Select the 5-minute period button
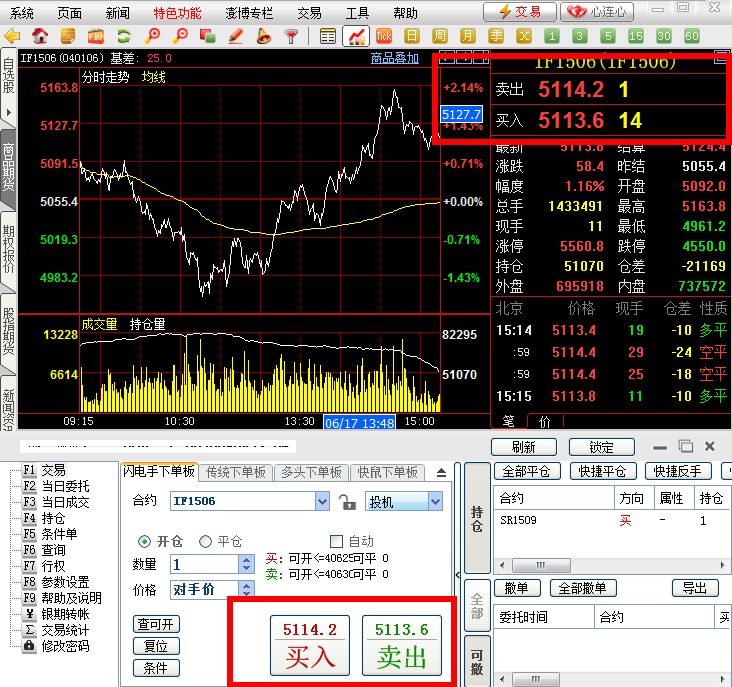The image size is (732, 687). [608, 36]
